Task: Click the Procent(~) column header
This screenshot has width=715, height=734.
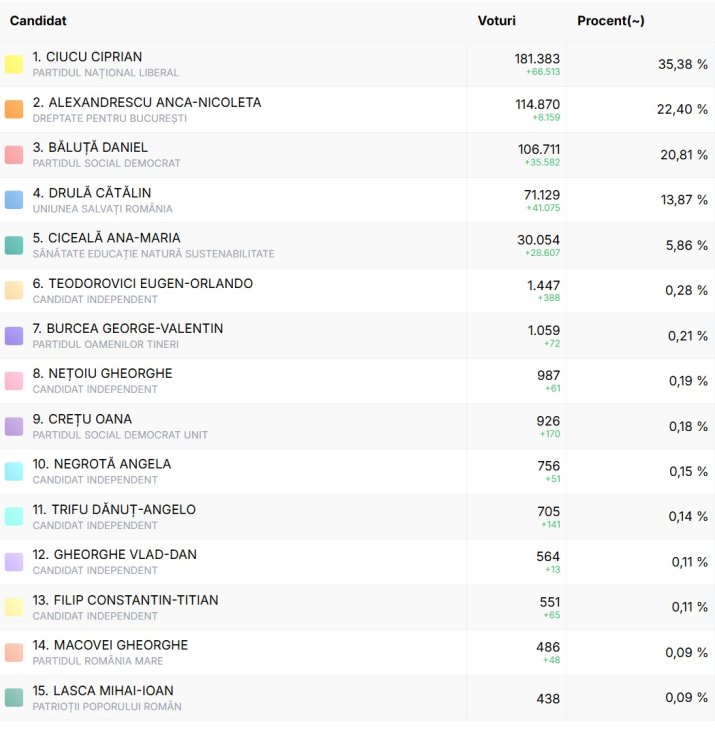Action: point(610,21)
